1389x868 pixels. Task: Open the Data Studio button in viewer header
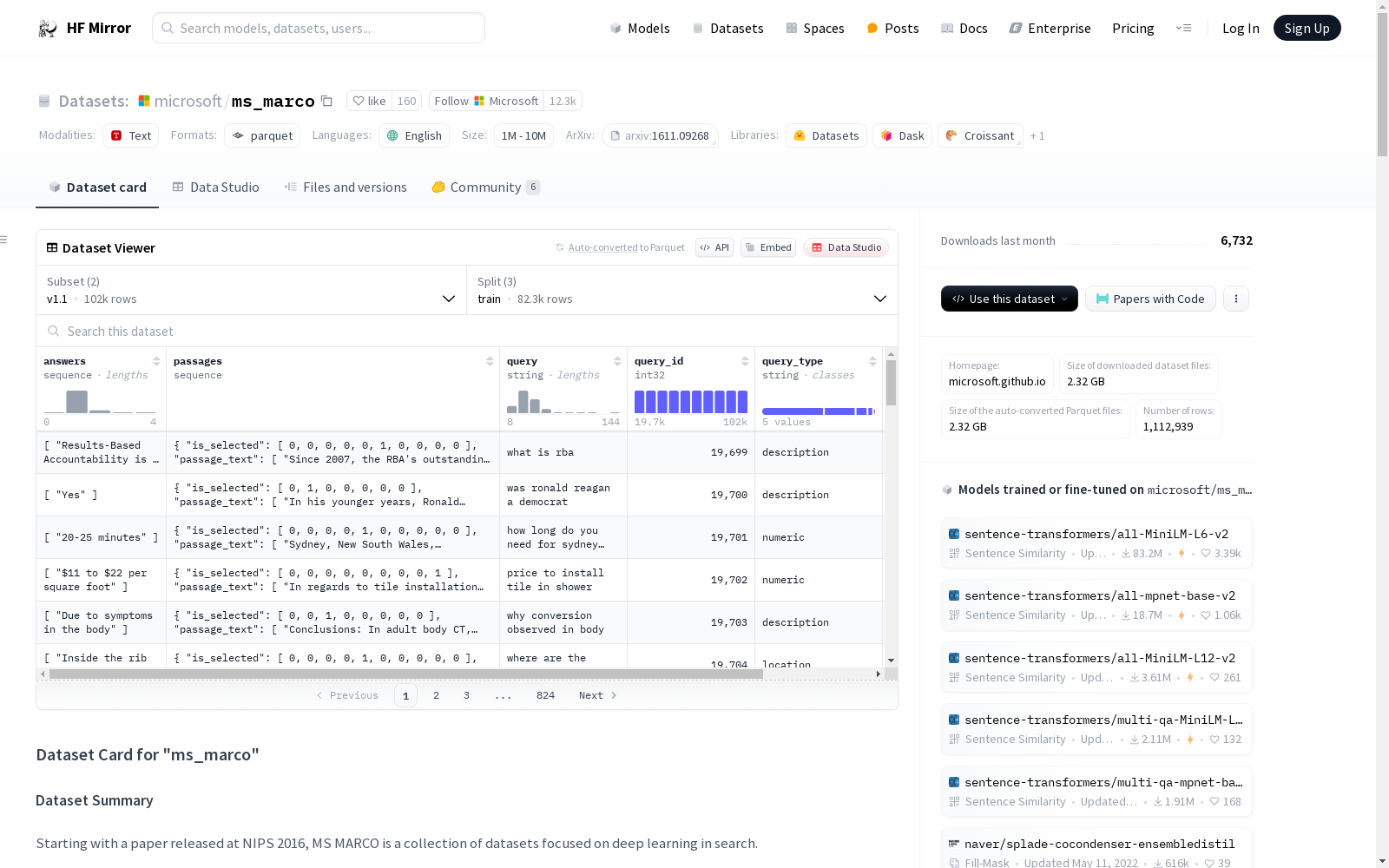click(846, 247)
